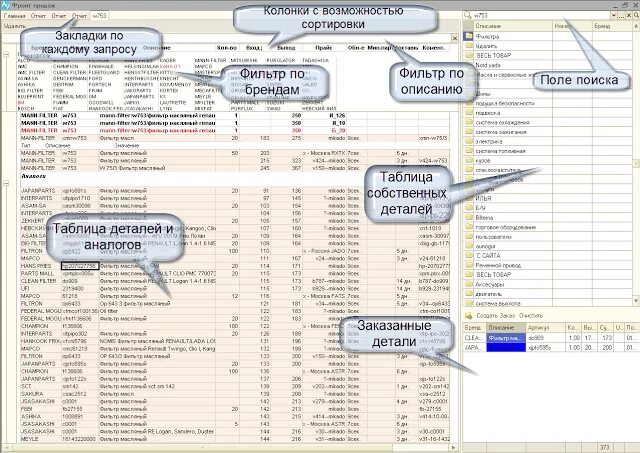Sort the parts table by the Прайс column
The width and height of the screenshot is (640, 453).
click(324, 48)
